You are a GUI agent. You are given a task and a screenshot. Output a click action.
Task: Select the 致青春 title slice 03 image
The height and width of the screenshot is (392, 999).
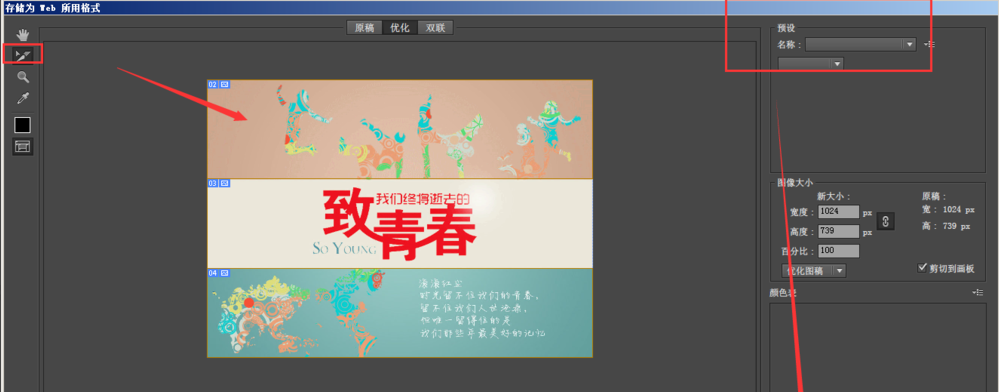[399, 223]
